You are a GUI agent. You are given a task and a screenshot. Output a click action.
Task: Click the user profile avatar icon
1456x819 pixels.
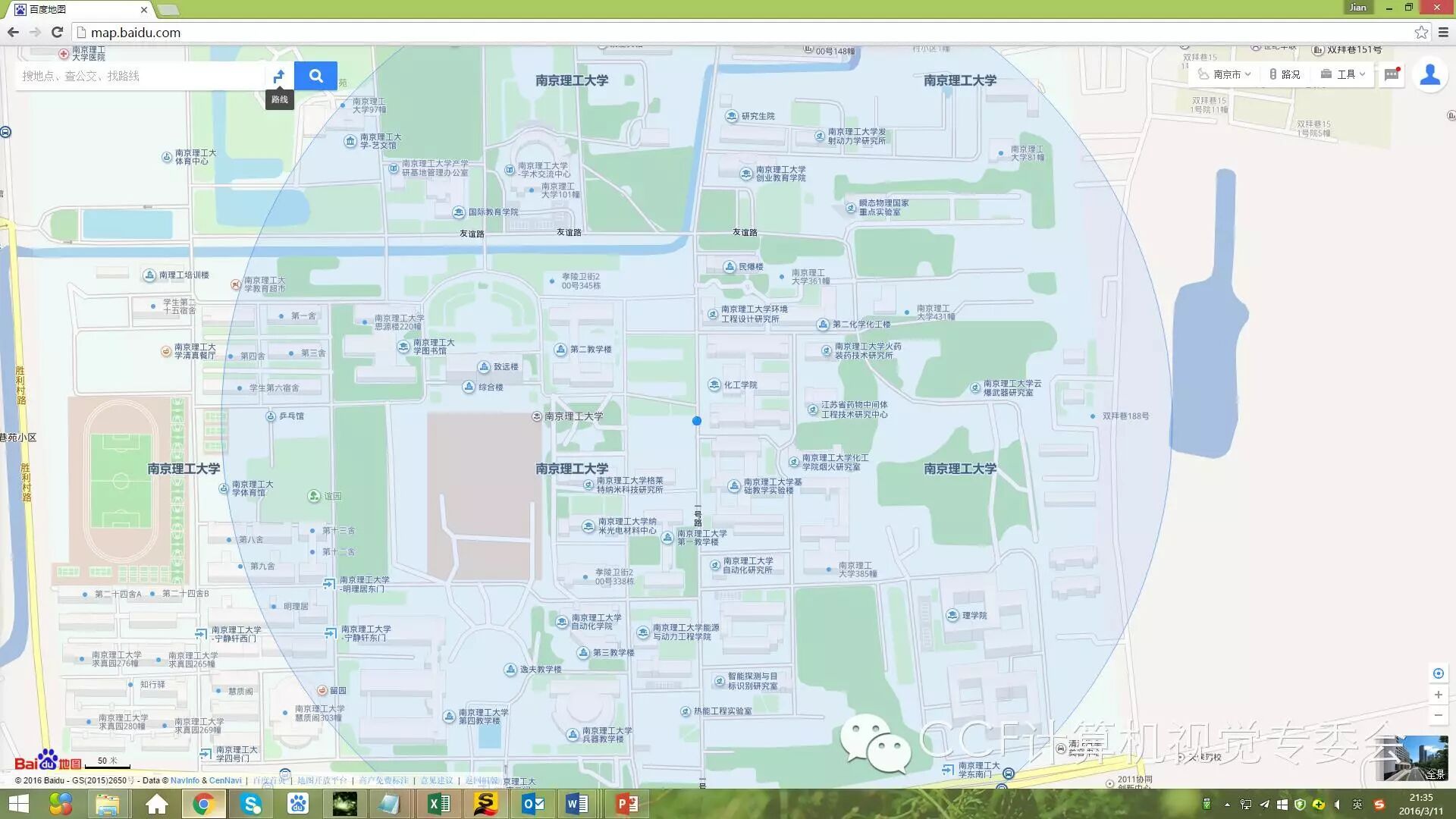(x=1430, y=75)
